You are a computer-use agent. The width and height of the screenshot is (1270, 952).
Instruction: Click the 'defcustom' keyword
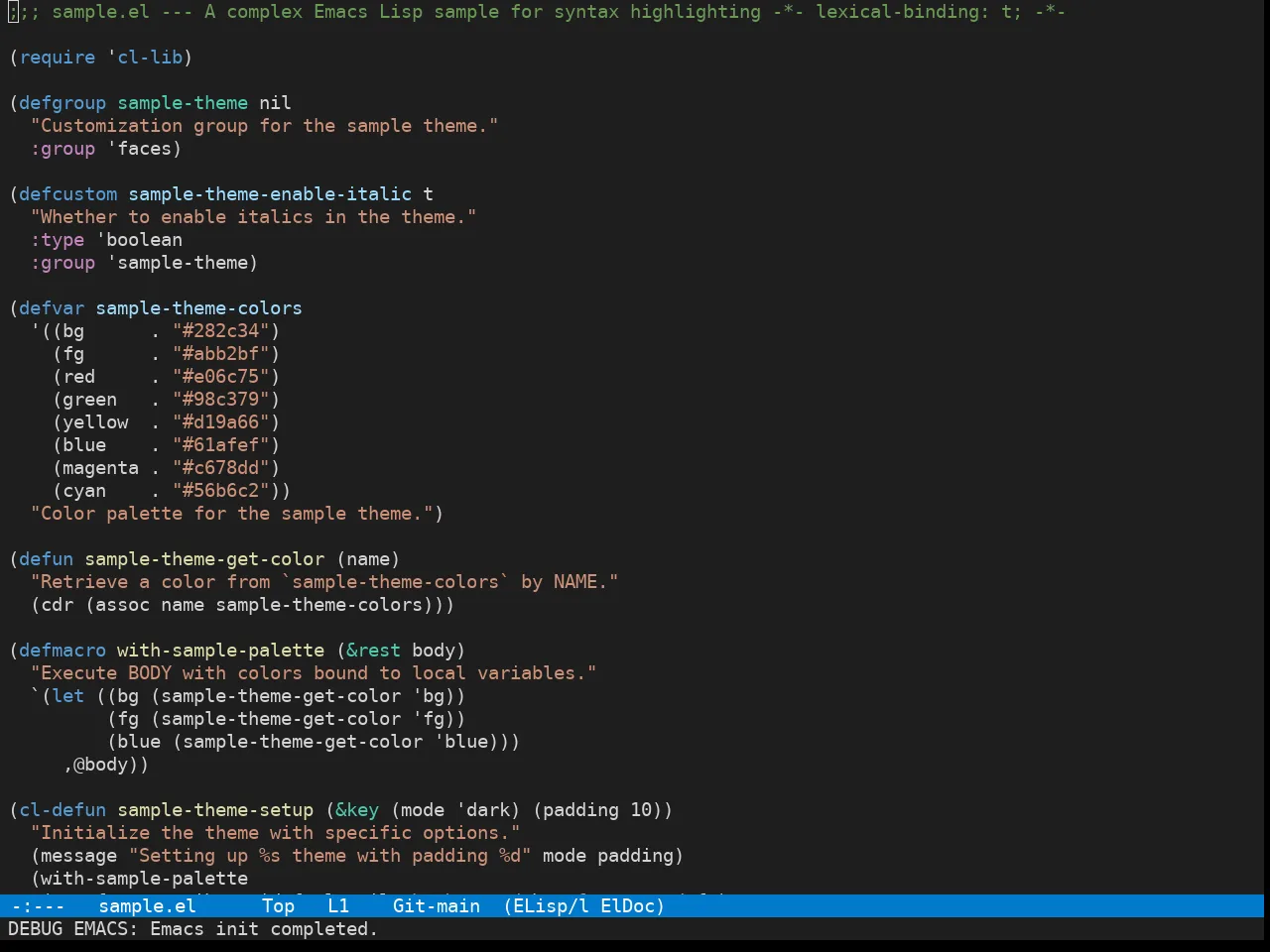(68, 194)
